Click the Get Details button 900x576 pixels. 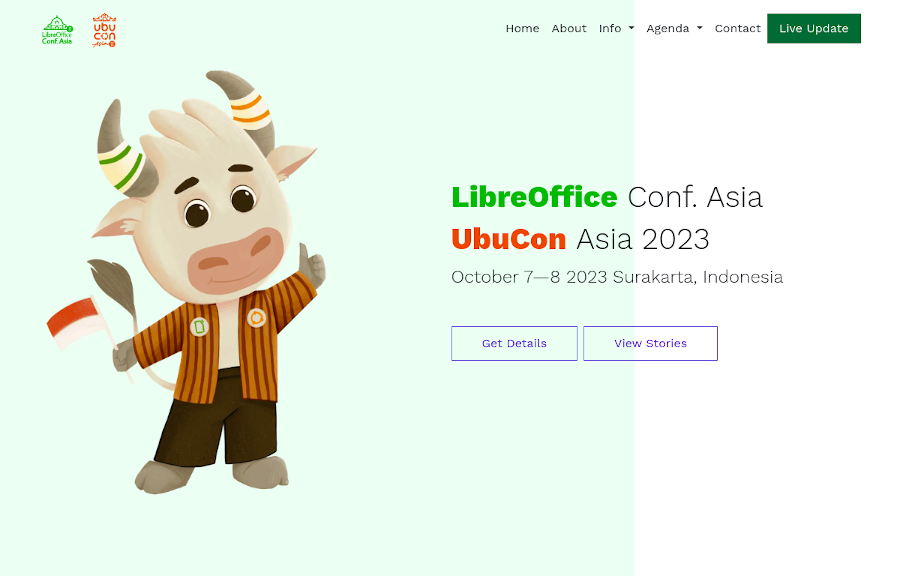[x=514, y=343]
